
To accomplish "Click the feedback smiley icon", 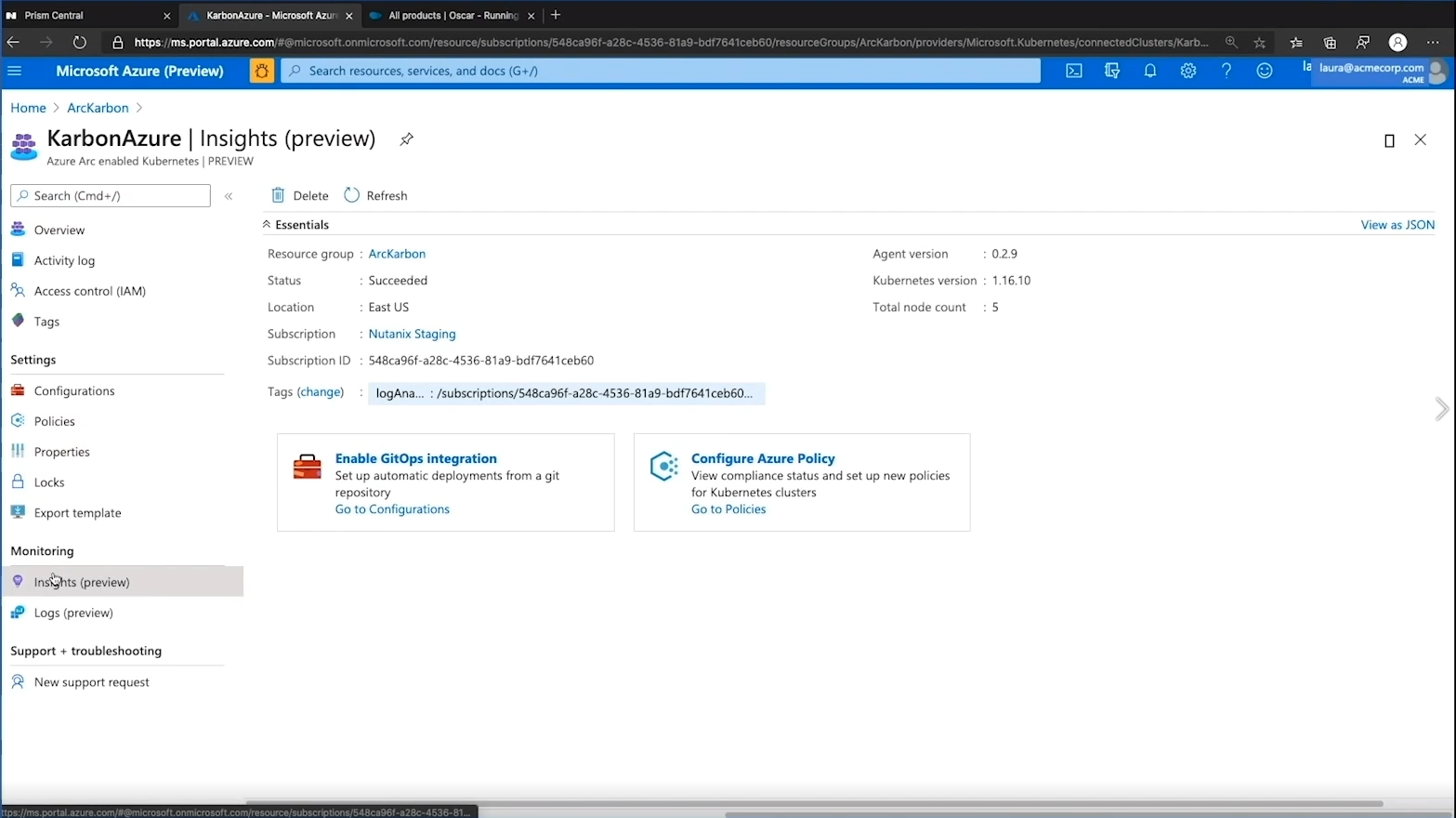I will coord(1265,71).
